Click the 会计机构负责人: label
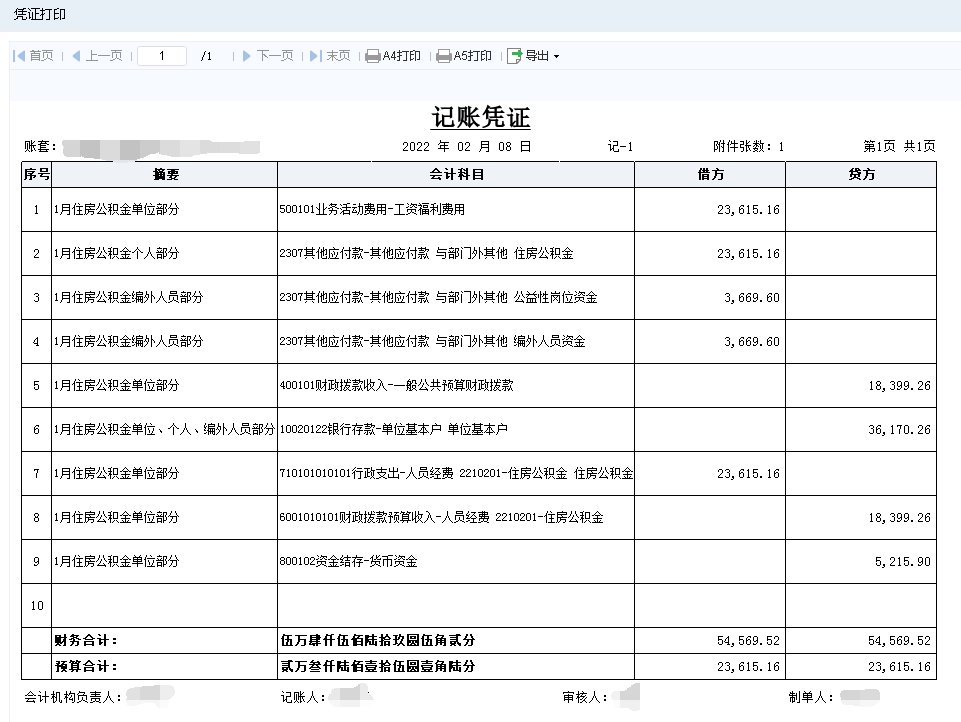This screenshot has height=722, width=961. [x=73, y=697]
